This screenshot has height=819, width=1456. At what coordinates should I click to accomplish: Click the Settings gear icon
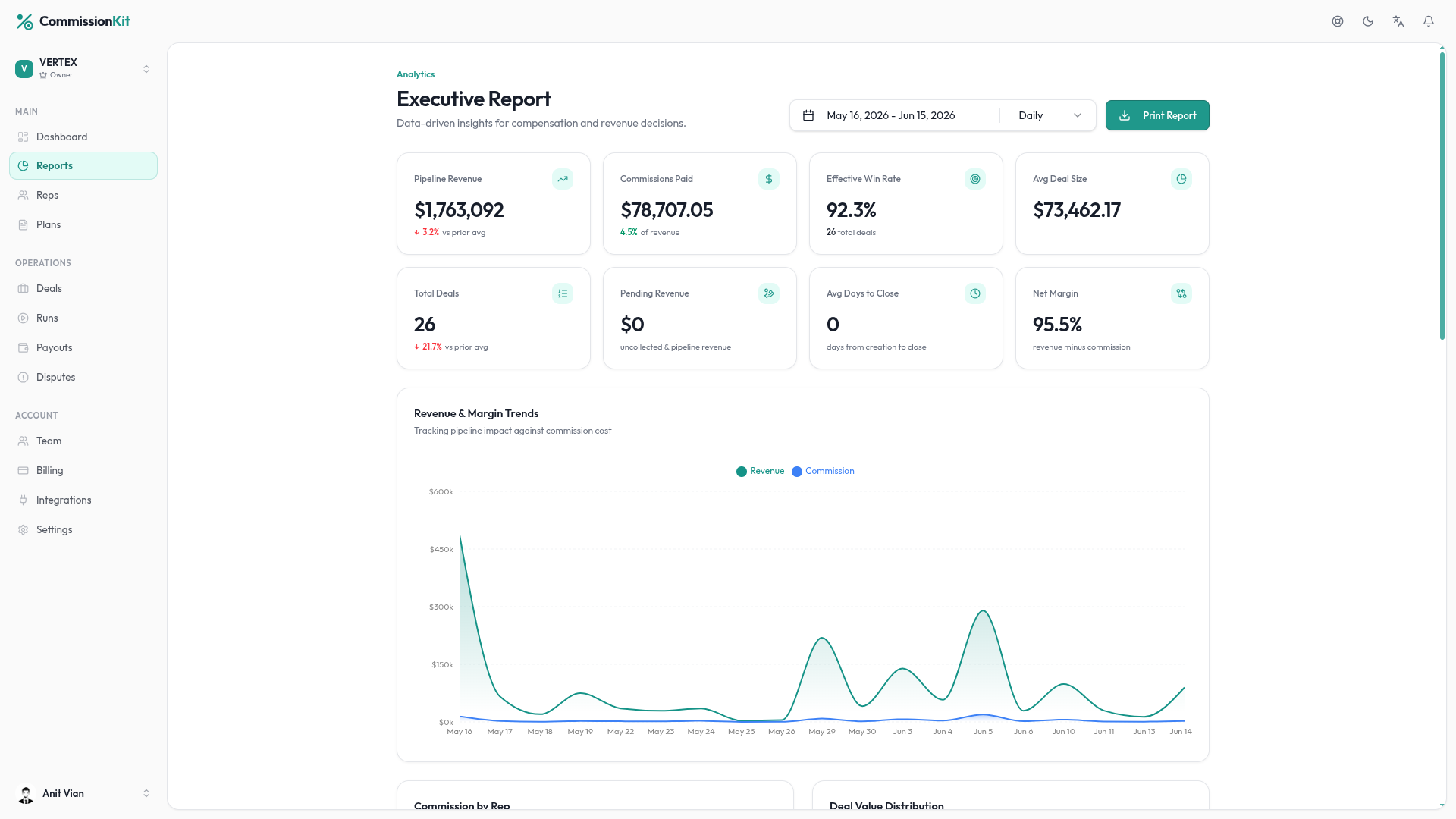pyautogui.click(x=24, y=529)
